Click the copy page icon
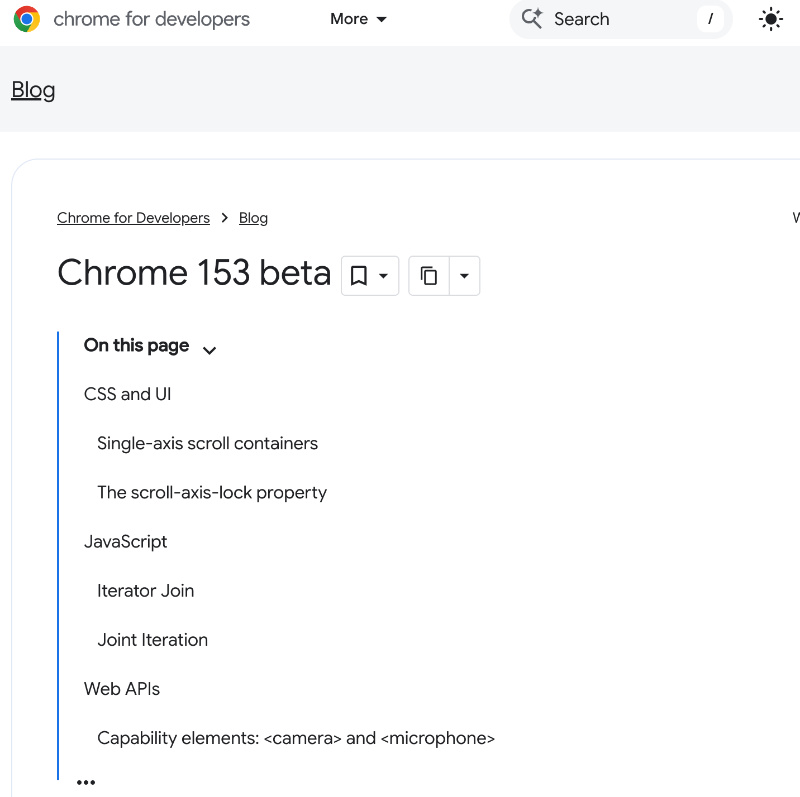The height and width of the screenshot is (797, 800). (429, 276)
